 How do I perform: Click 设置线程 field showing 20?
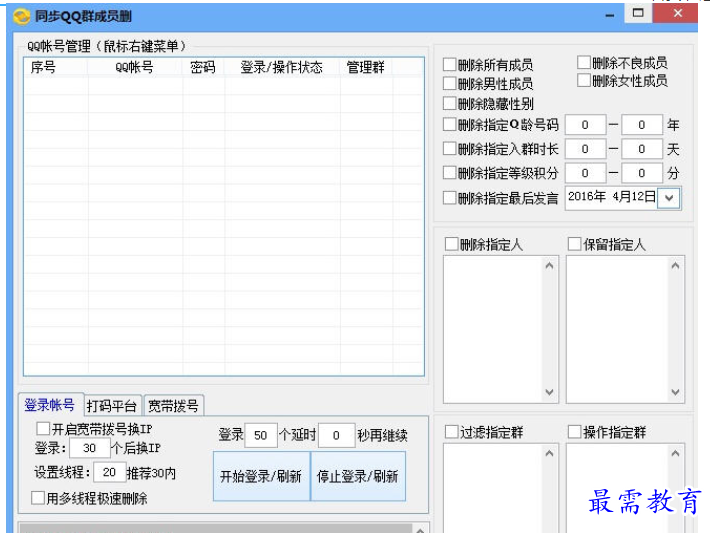109,472
